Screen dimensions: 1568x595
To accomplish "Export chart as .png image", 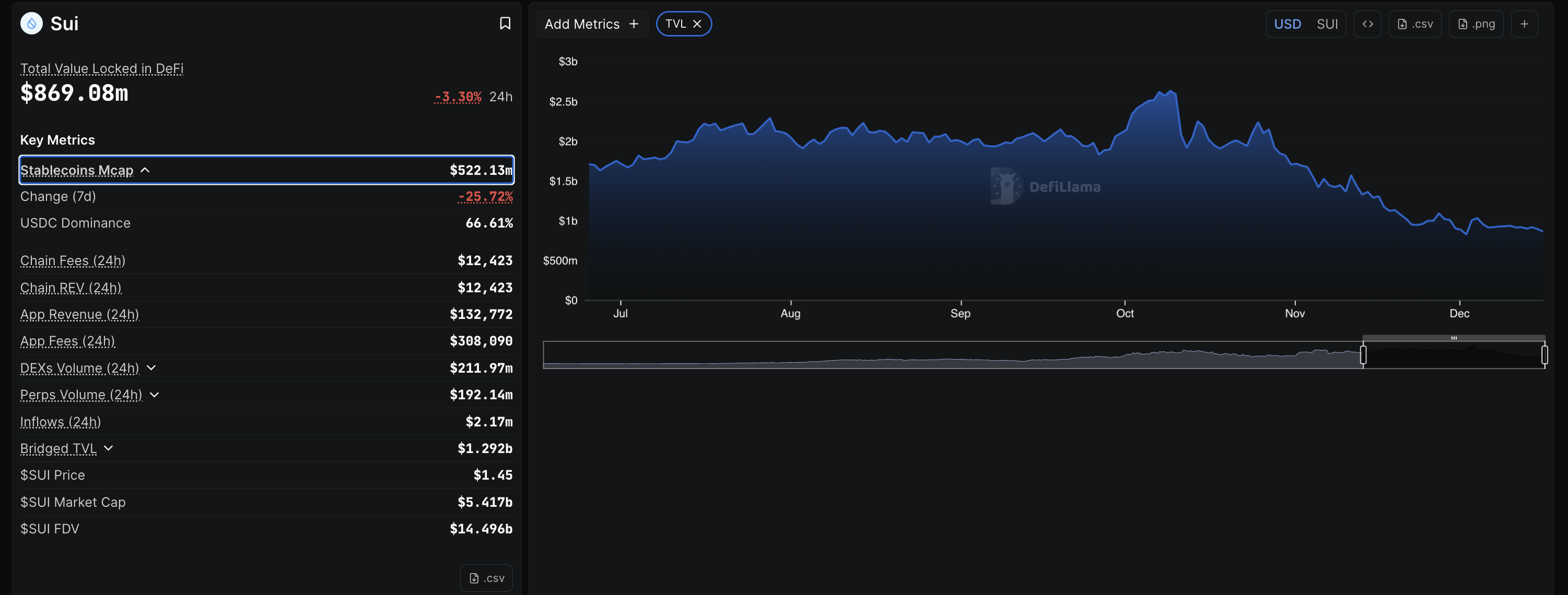I will click(1476, 23).
